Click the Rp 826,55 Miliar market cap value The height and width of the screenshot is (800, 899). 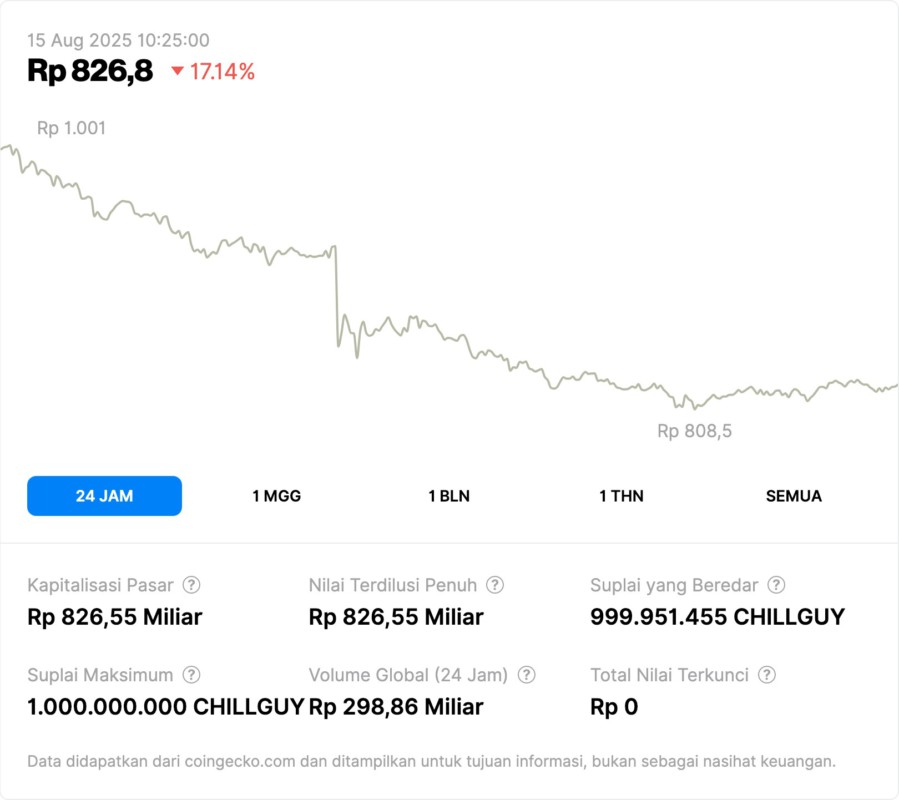click(x=114, y=617)
